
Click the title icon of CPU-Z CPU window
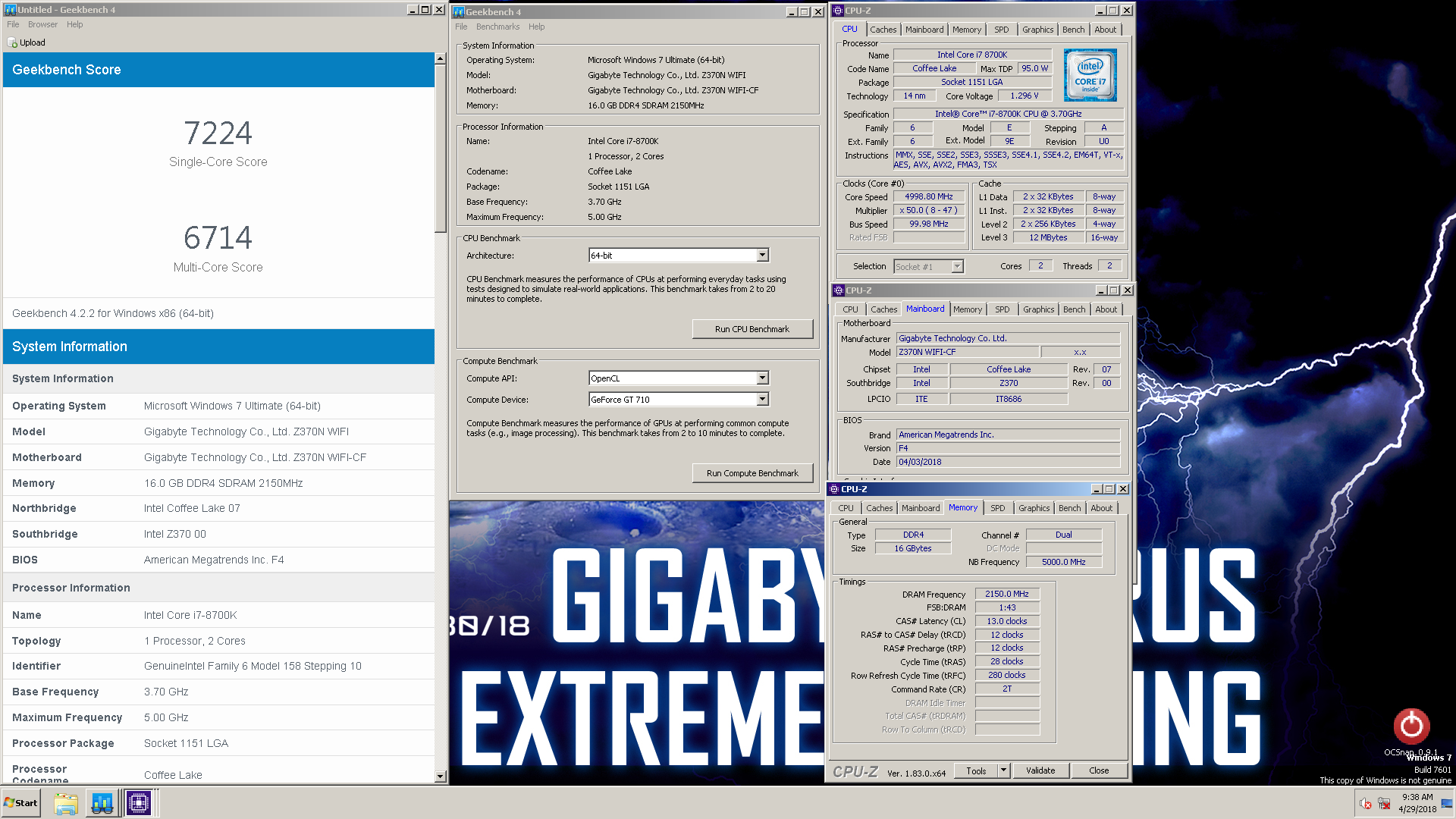[x=838, y=11]
